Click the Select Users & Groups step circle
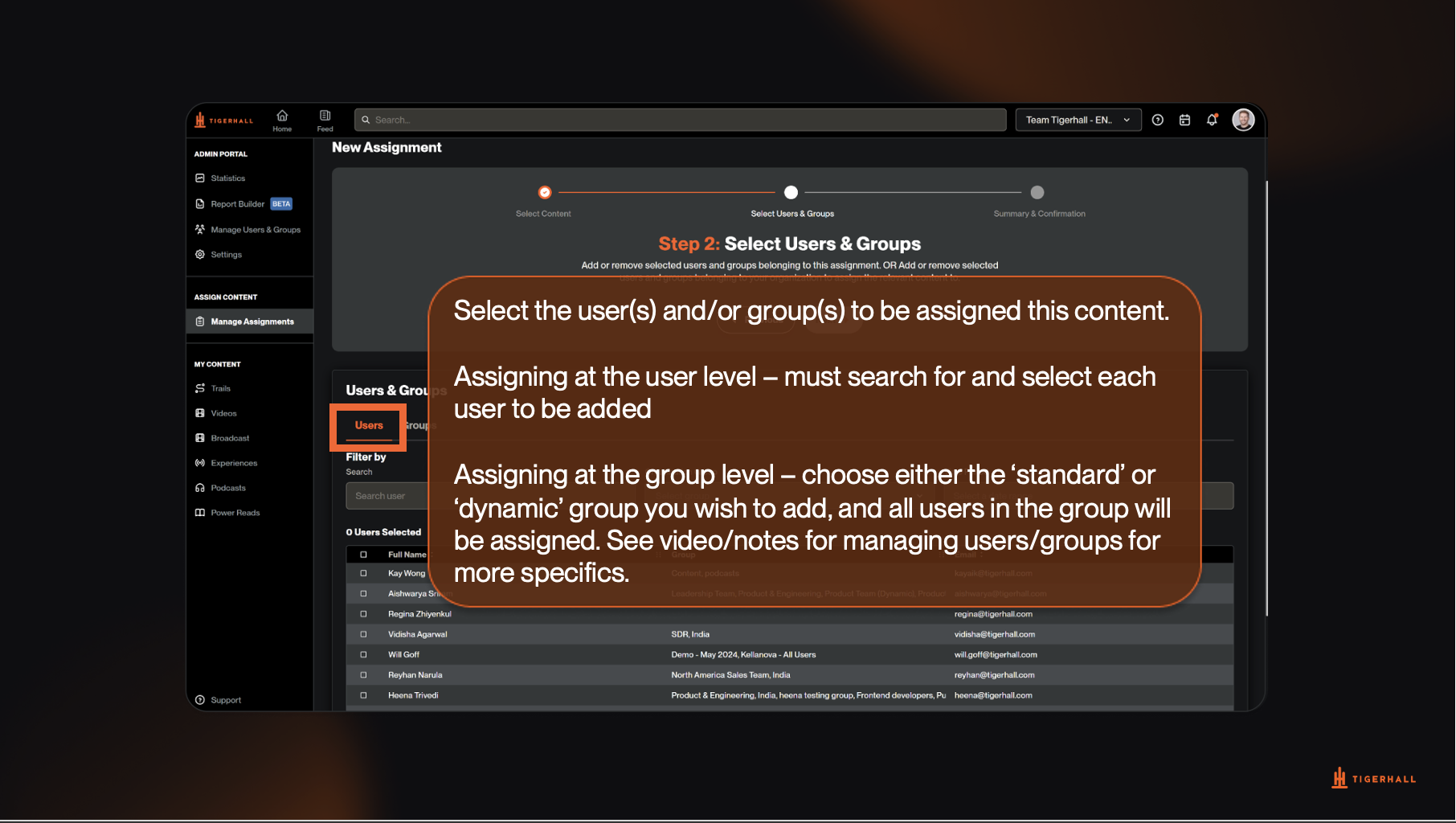Viewport: 1456px width, 823px height. (x=791, y=192)
